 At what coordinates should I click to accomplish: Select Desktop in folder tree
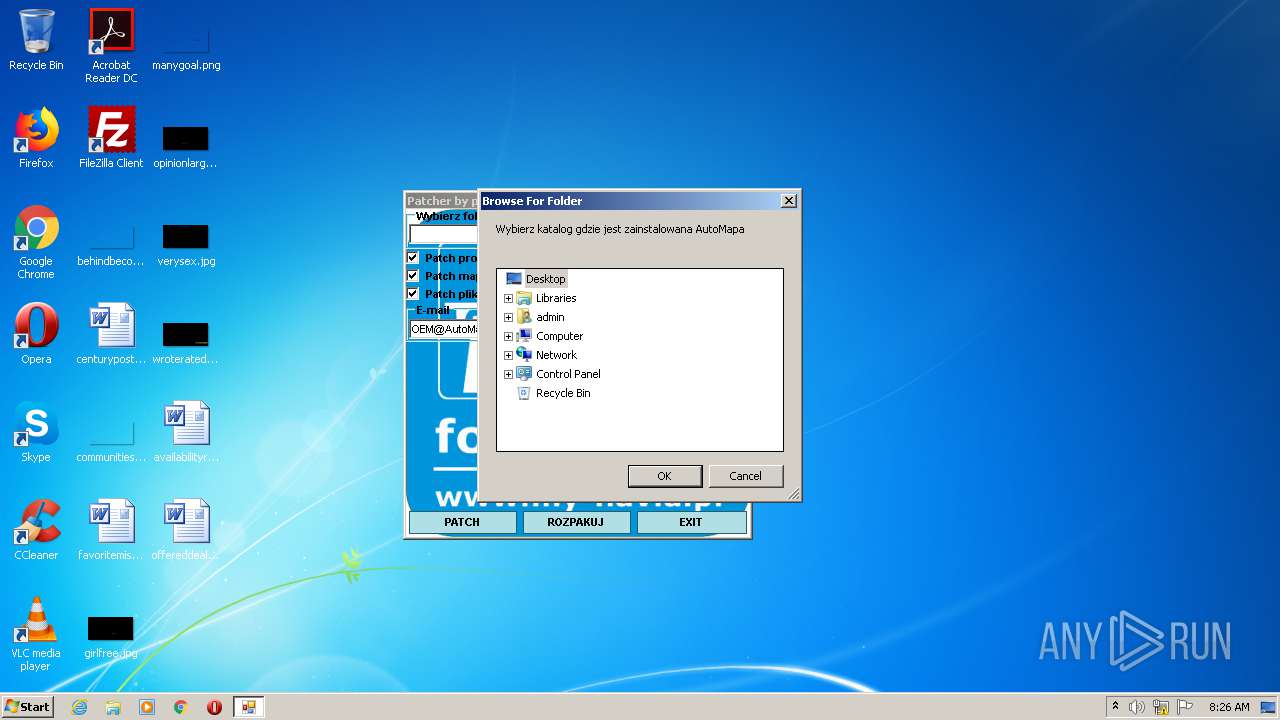[545, 279]
